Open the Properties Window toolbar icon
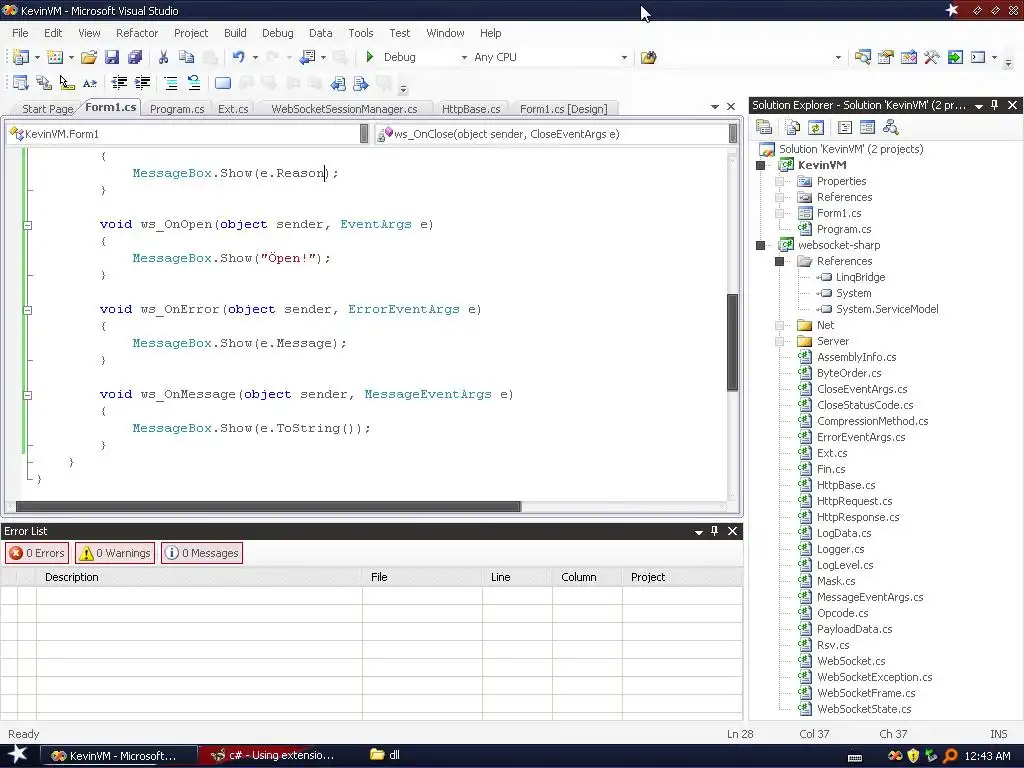 [x=886, y=57]
